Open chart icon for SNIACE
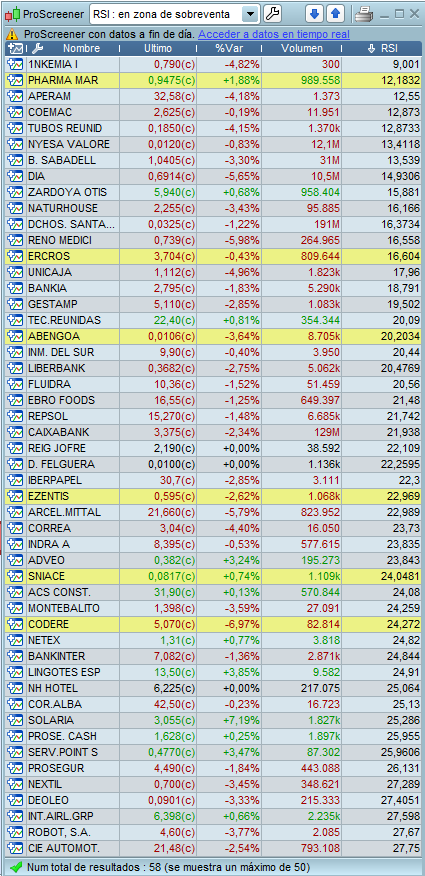 [x=15, y=576]
